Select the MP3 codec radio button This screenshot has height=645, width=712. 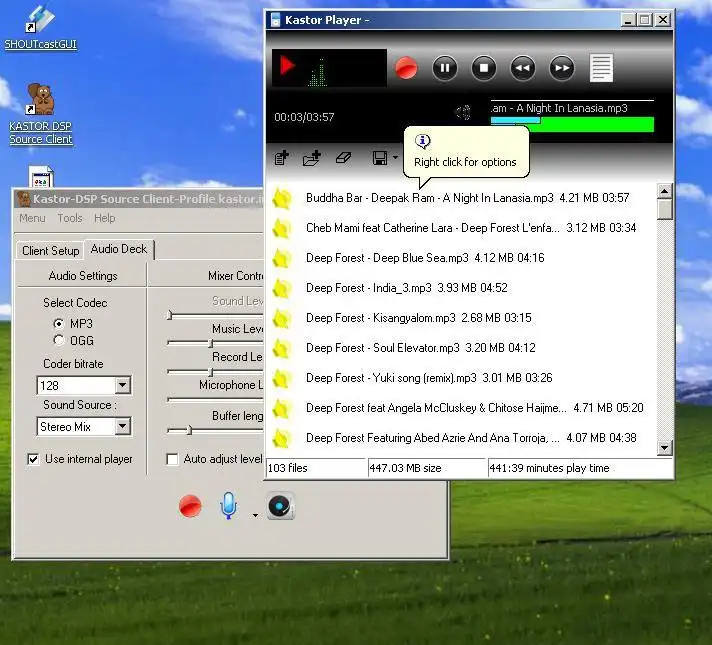coord(59,324)
